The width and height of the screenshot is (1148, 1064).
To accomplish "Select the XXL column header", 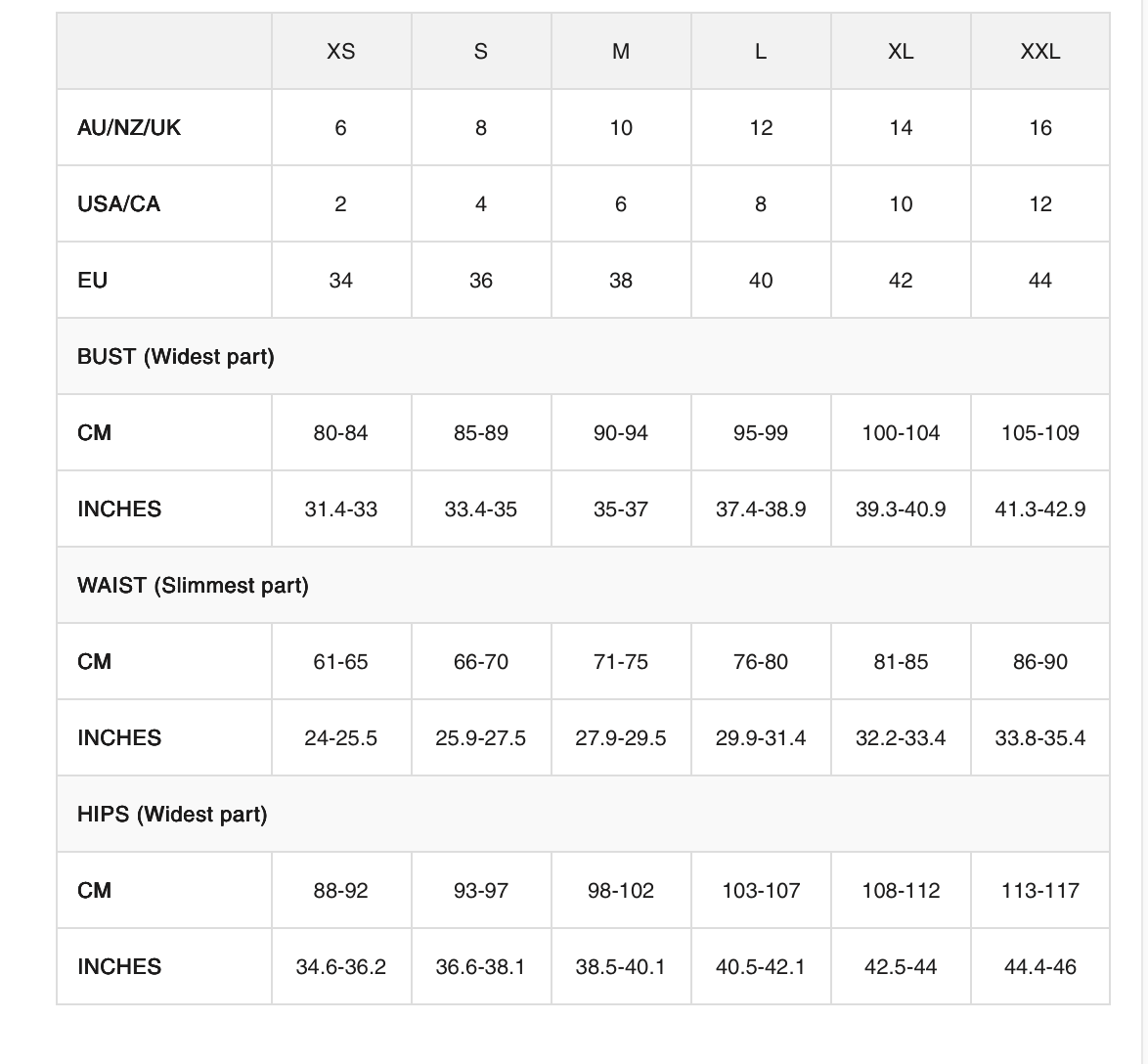I will pos(1039,51).
